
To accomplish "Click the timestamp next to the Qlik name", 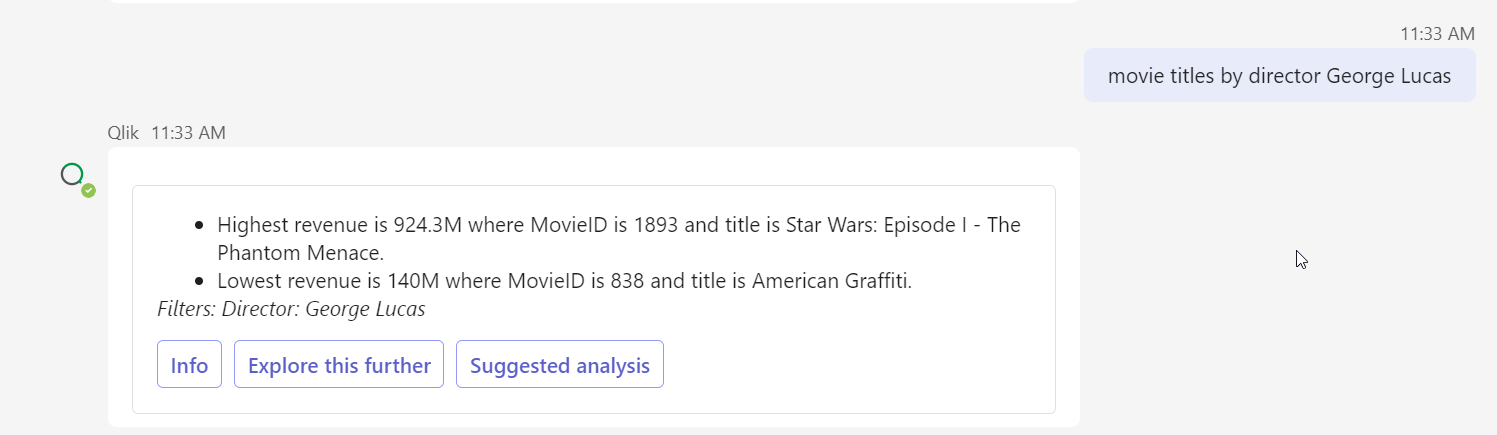I will 188,132.
